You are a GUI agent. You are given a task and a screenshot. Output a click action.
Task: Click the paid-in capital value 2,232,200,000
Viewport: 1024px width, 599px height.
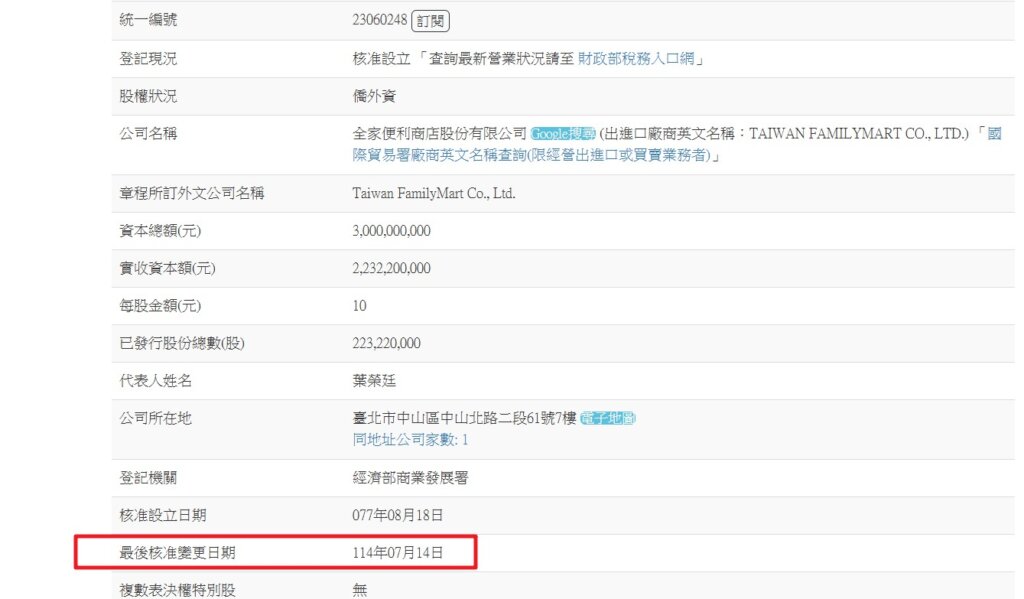coord(391,269)
